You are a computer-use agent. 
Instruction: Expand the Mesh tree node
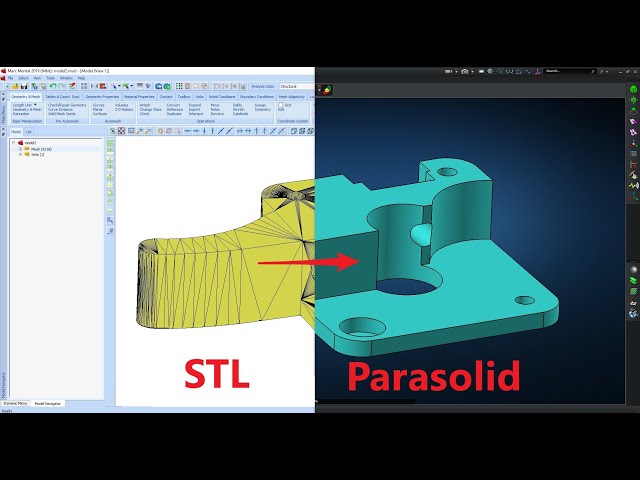(x=20, y=149)
